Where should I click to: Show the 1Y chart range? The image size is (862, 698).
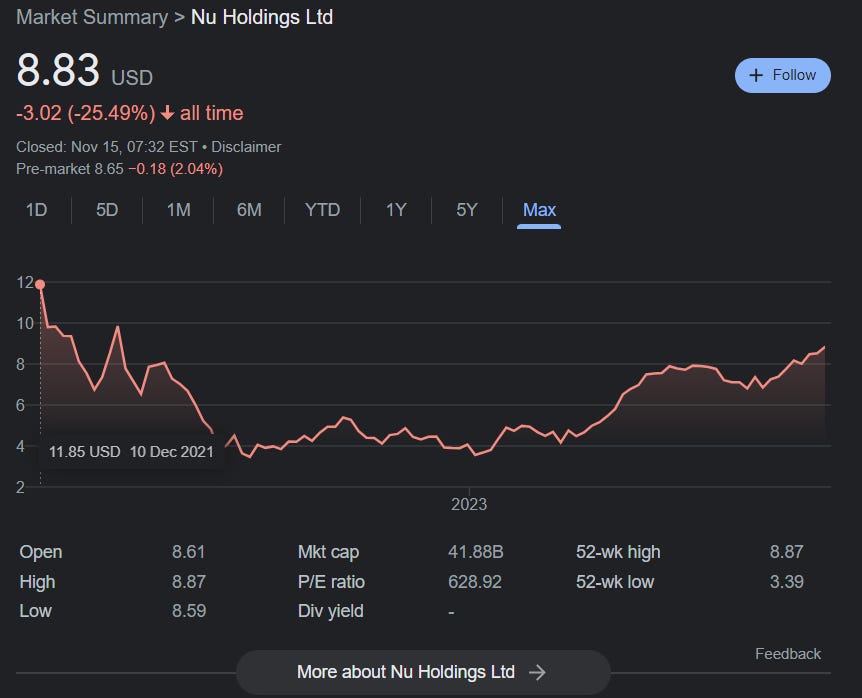tap(396, 210)
